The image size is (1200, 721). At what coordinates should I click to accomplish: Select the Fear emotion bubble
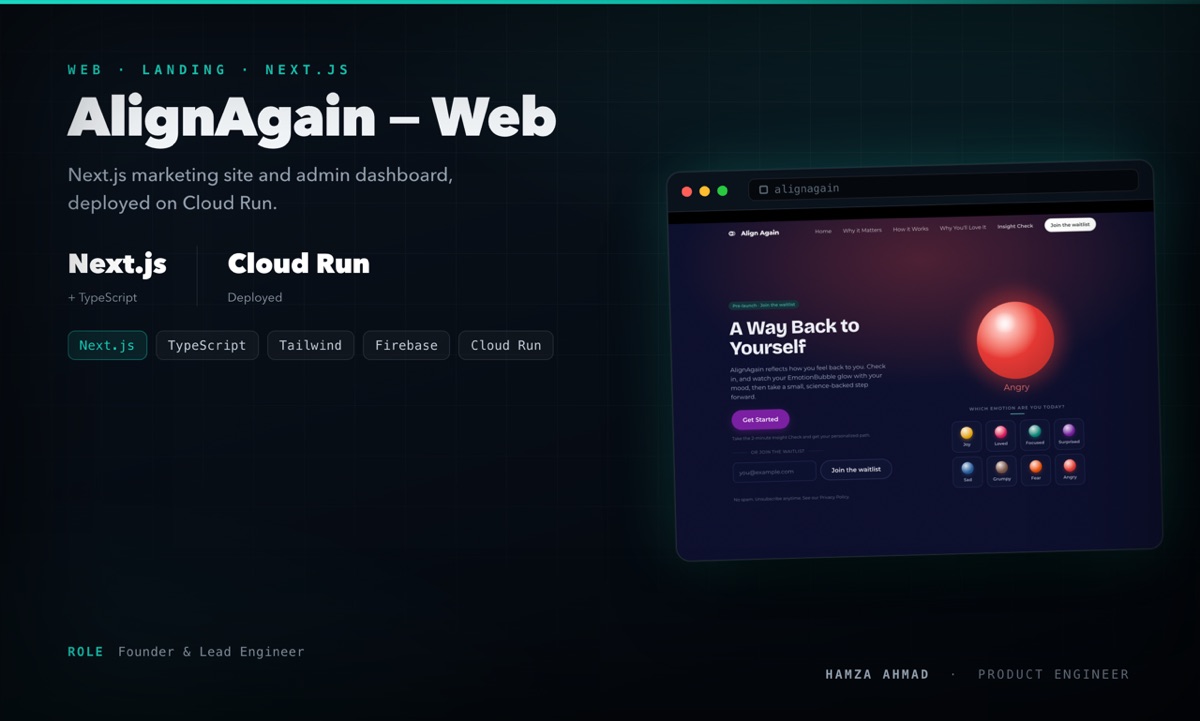[1036, 469]
